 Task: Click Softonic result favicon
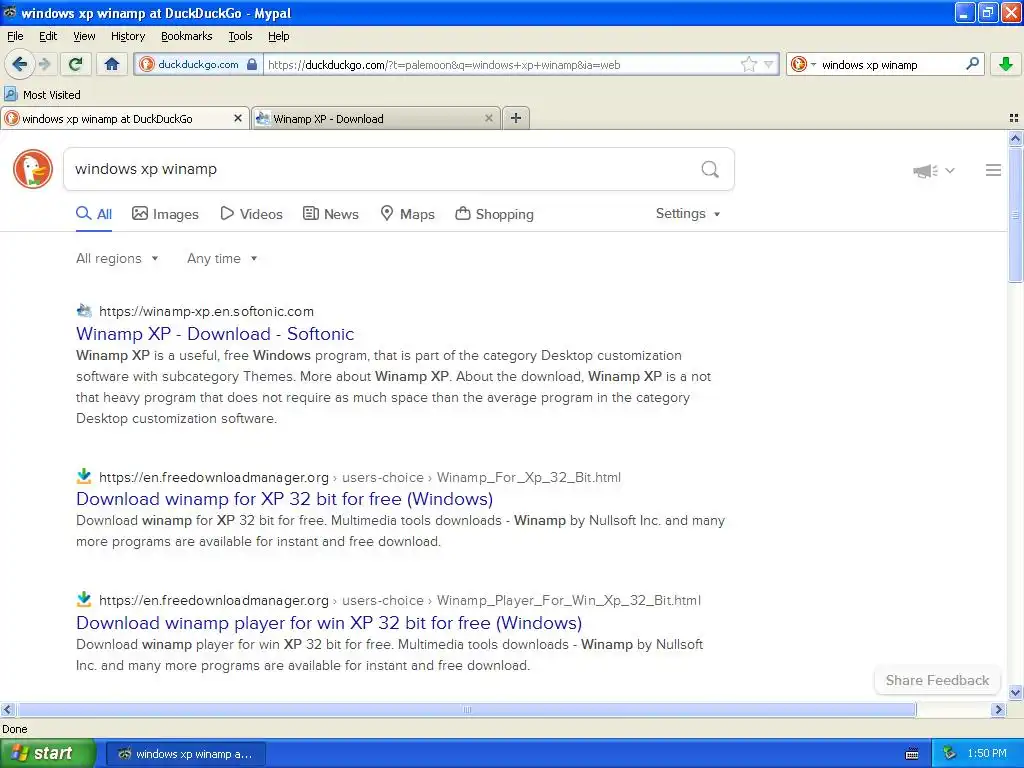[x=84, y=311]
